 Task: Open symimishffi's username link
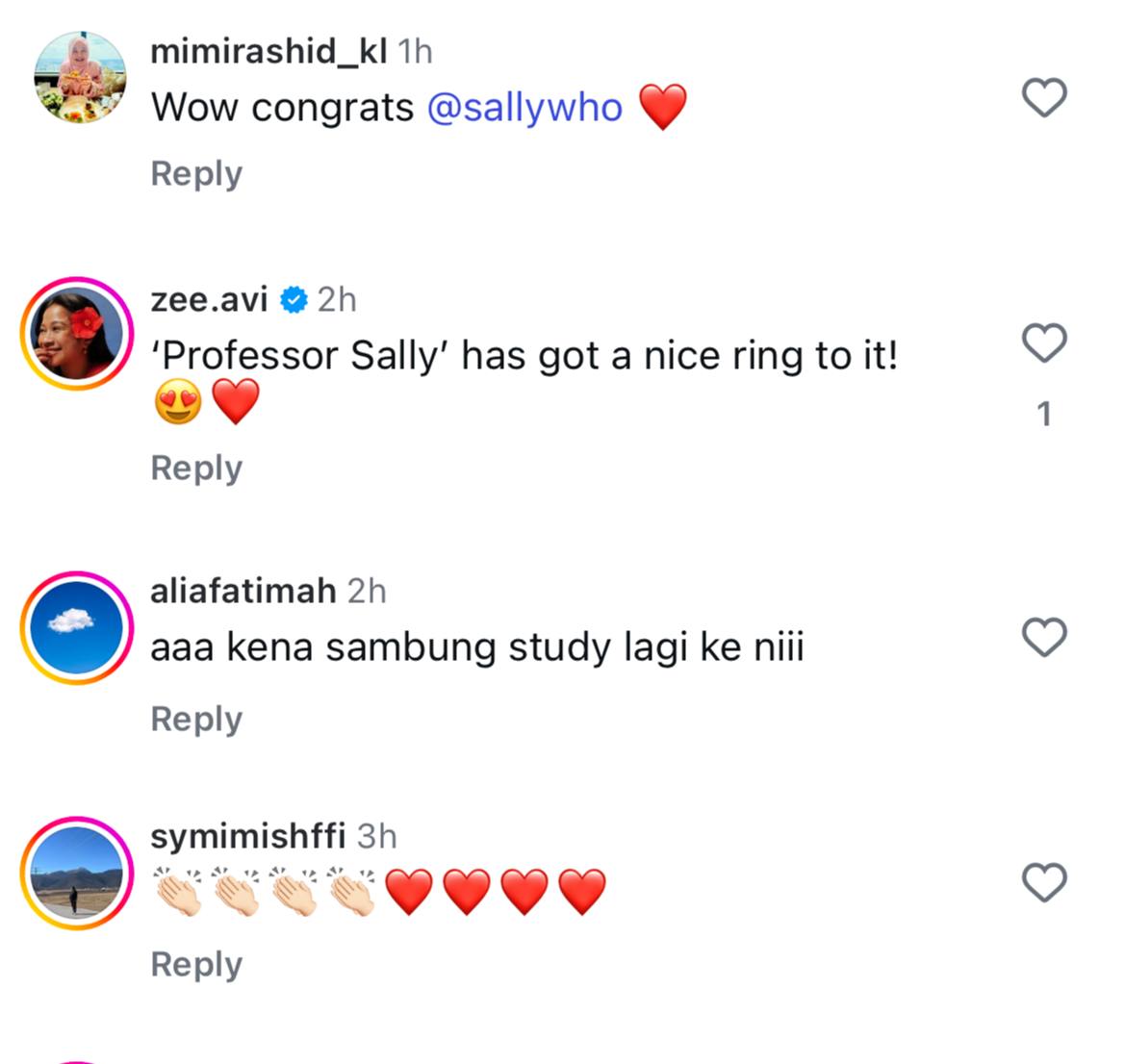click(247, 836)
